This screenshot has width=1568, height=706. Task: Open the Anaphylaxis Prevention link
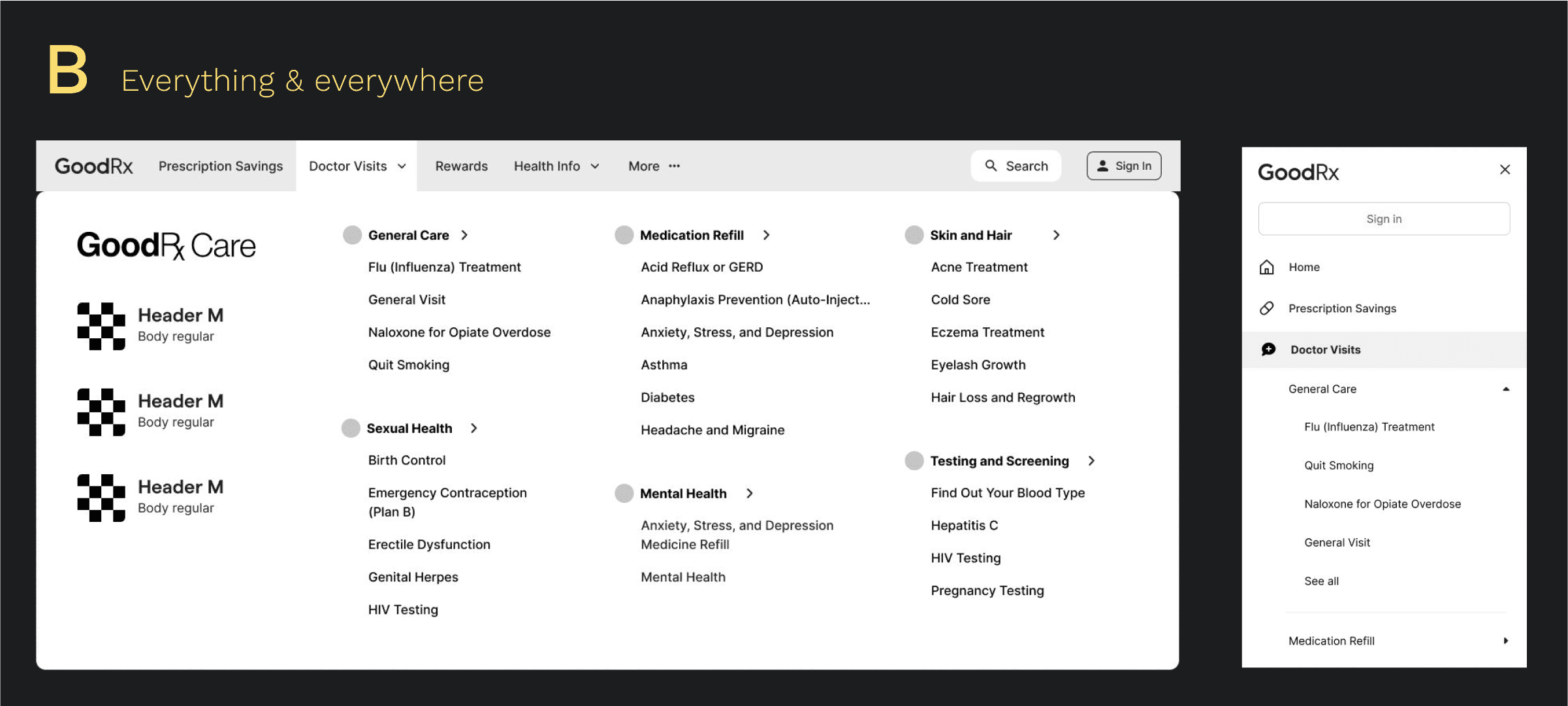point(755,300)
